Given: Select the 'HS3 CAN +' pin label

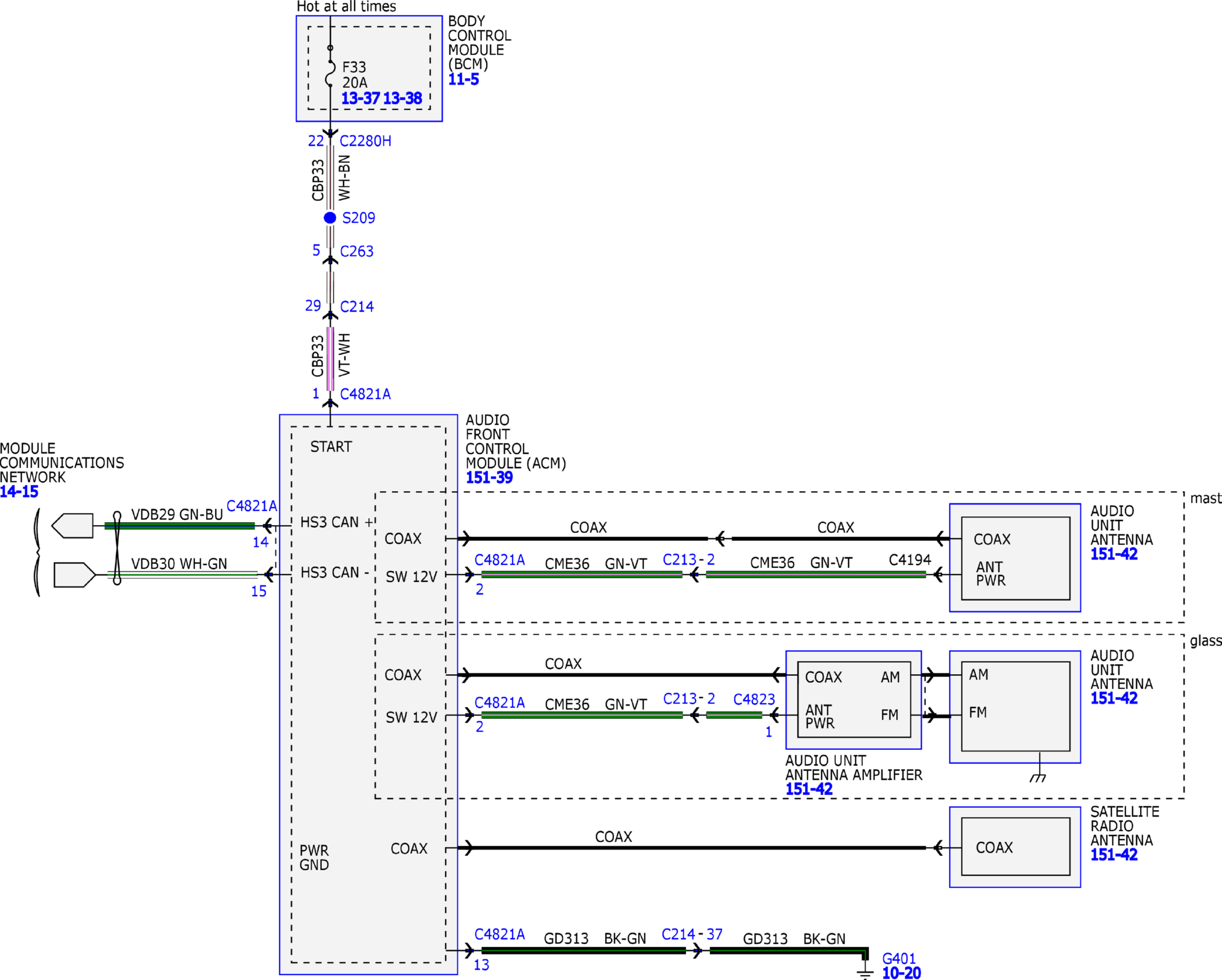Looking at the screenshot, I should point(337,522).
